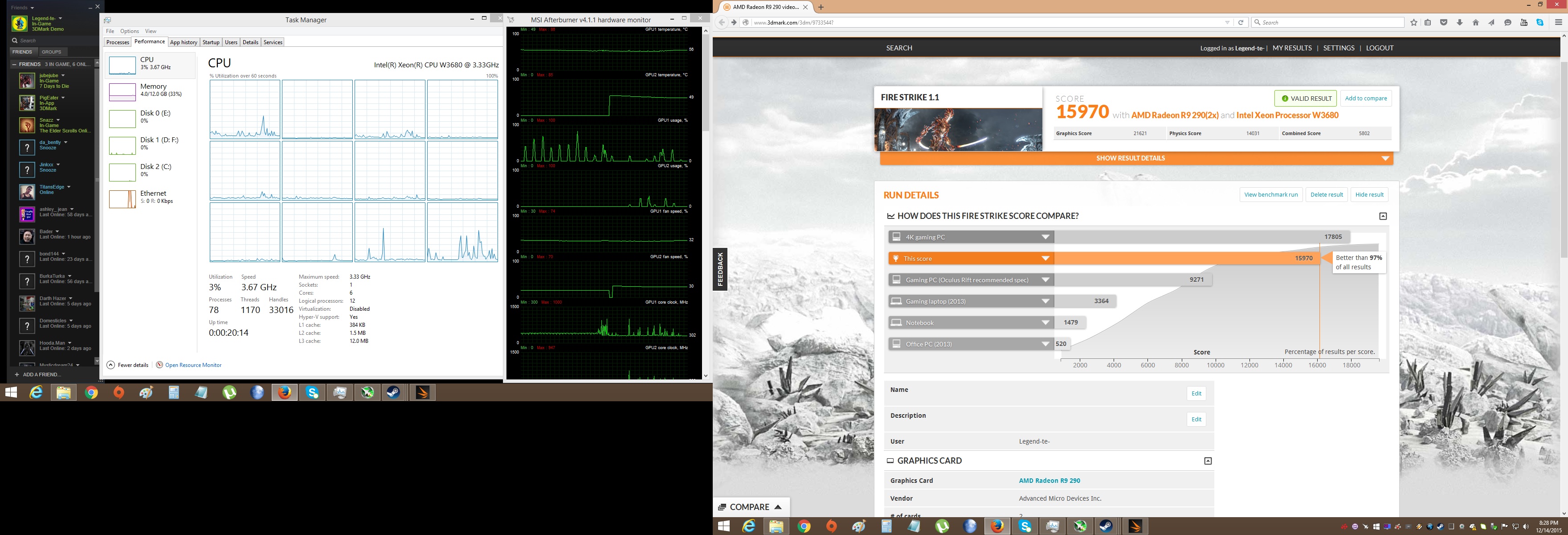Open AMD Radeon R9 290 graphics card link

coord(1049,481)
